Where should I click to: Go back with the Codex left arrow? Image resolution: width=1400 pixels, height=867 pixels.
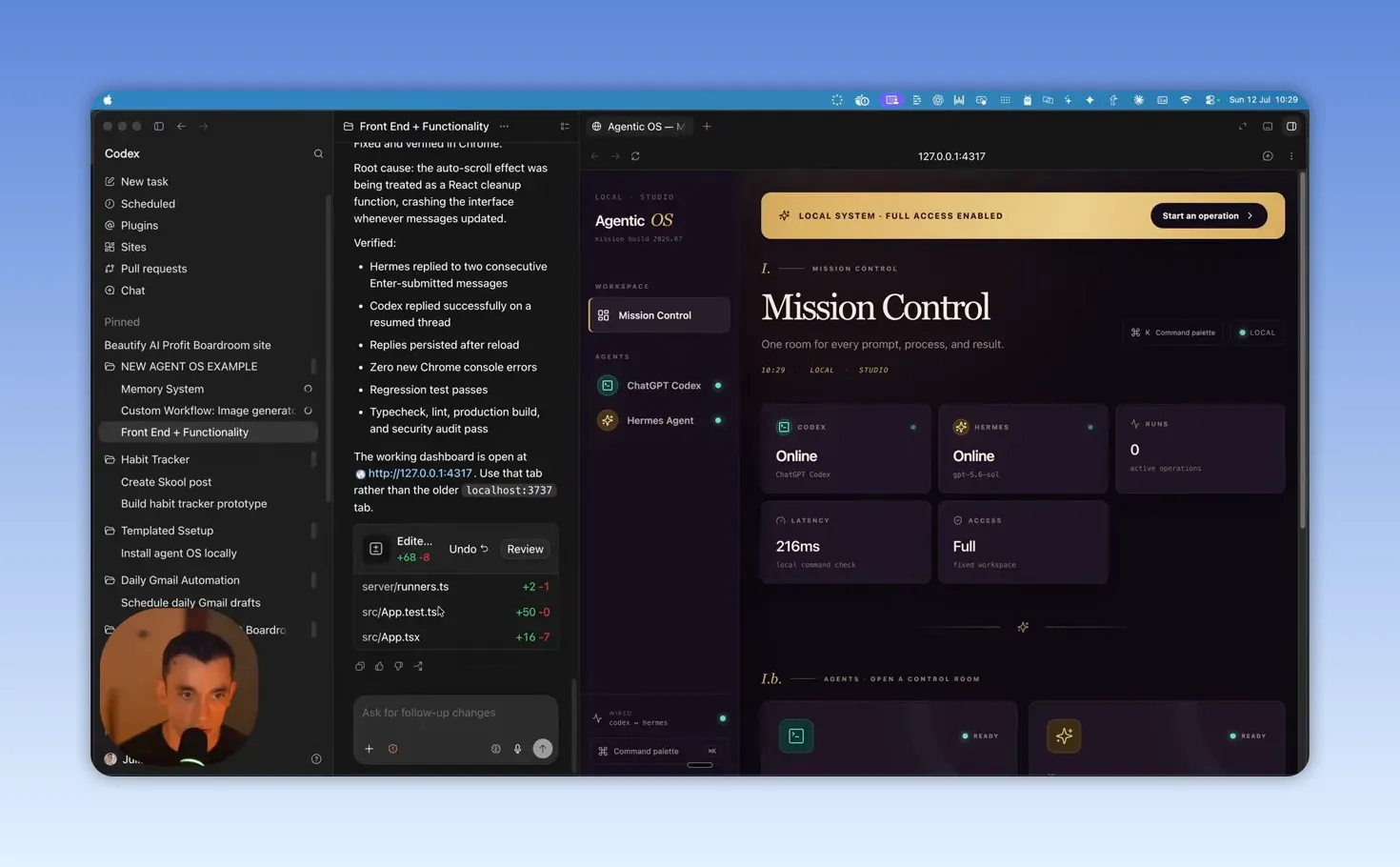tap(181, 126)
